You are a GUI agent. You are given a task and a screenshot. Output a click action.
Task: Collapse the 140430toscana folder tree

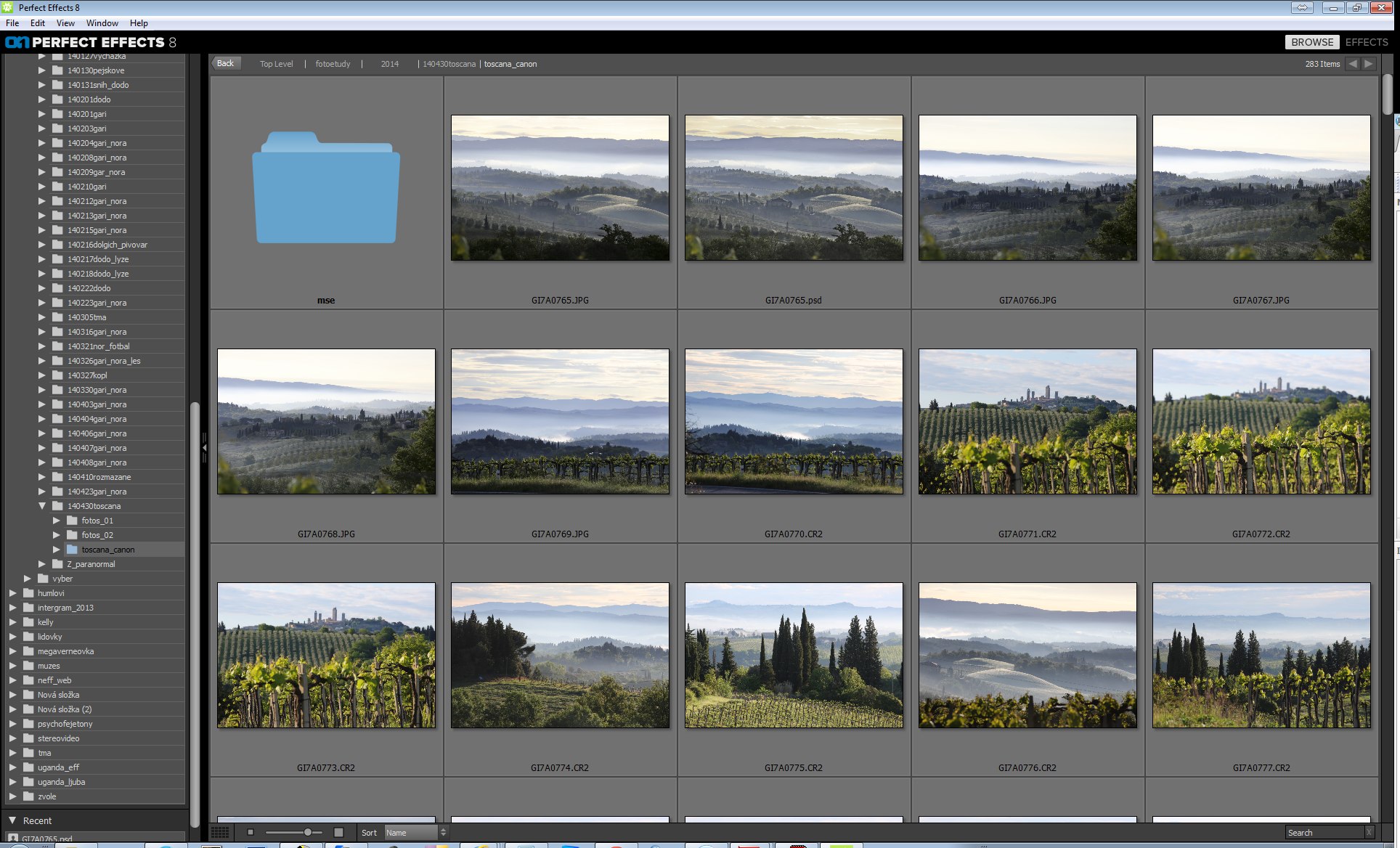point(42,506)
